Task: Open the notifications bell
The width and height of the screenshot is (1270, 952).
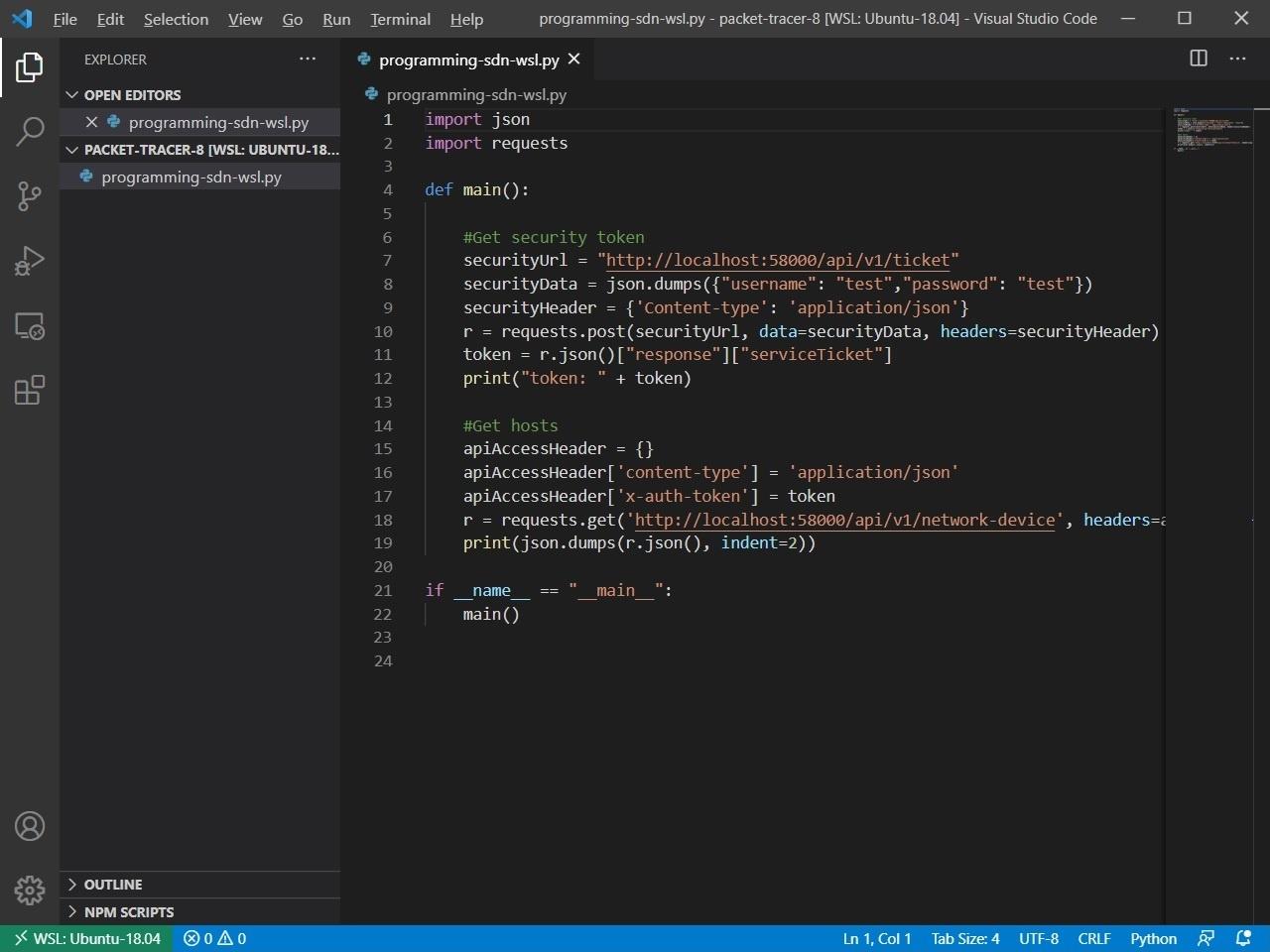Action: tap(1243, 938)
